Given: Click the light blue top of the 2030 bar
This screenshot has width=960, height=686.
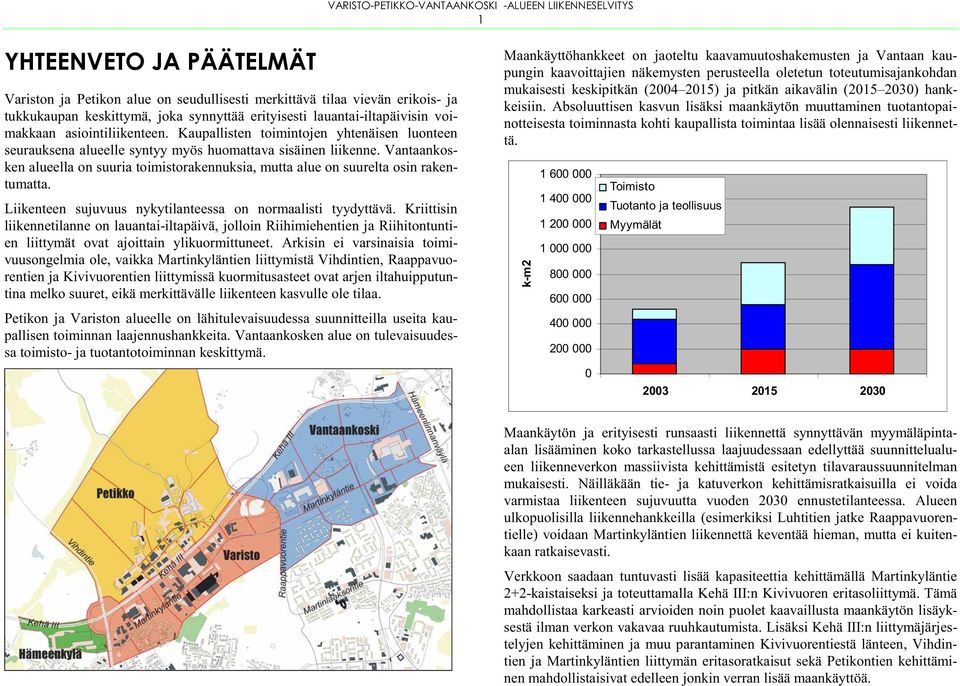Looking at the screenshot, I should (871, 236).
